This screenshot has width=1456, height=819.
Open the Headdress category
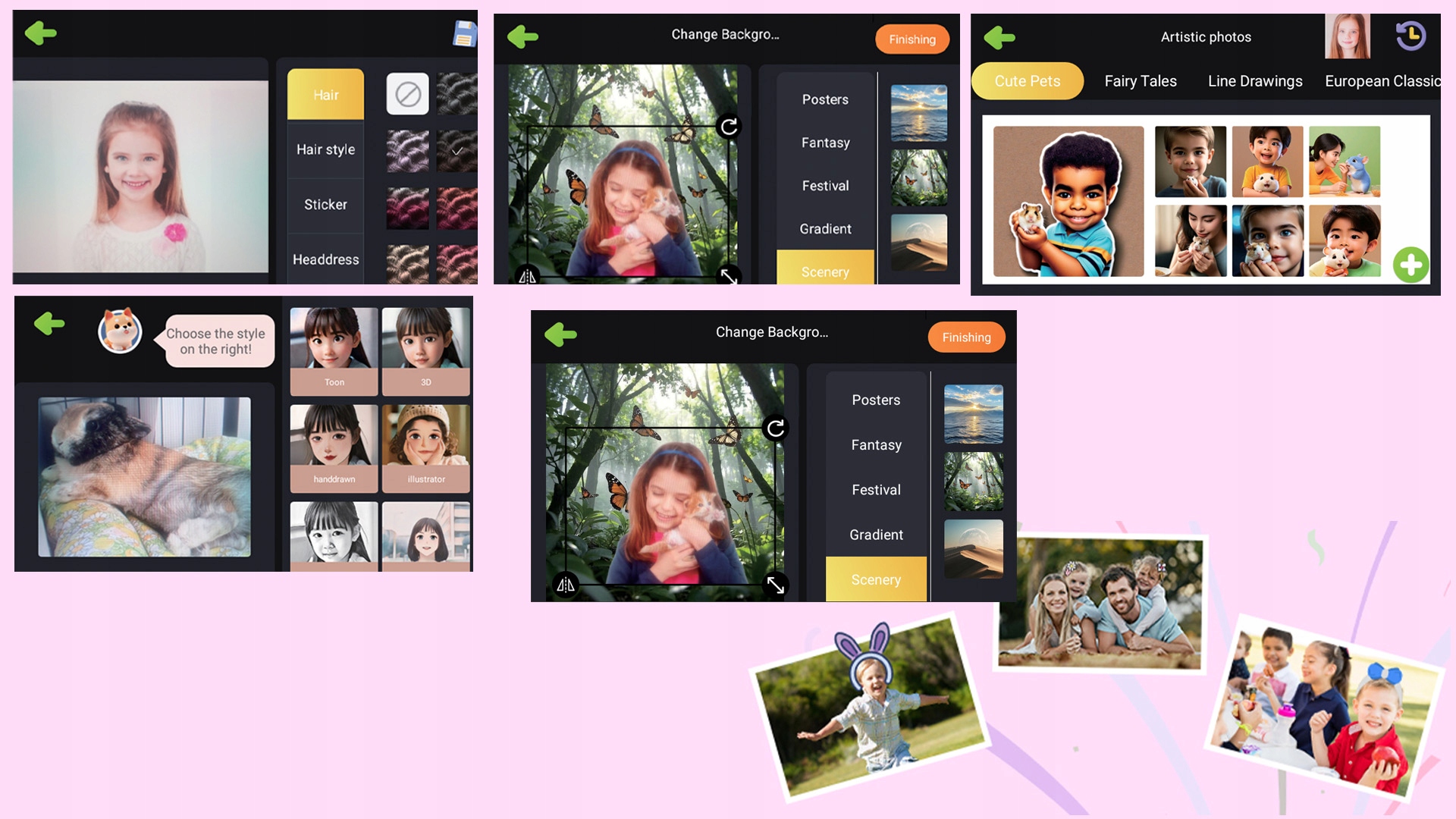pyautogui.click(x=325, y=259)
